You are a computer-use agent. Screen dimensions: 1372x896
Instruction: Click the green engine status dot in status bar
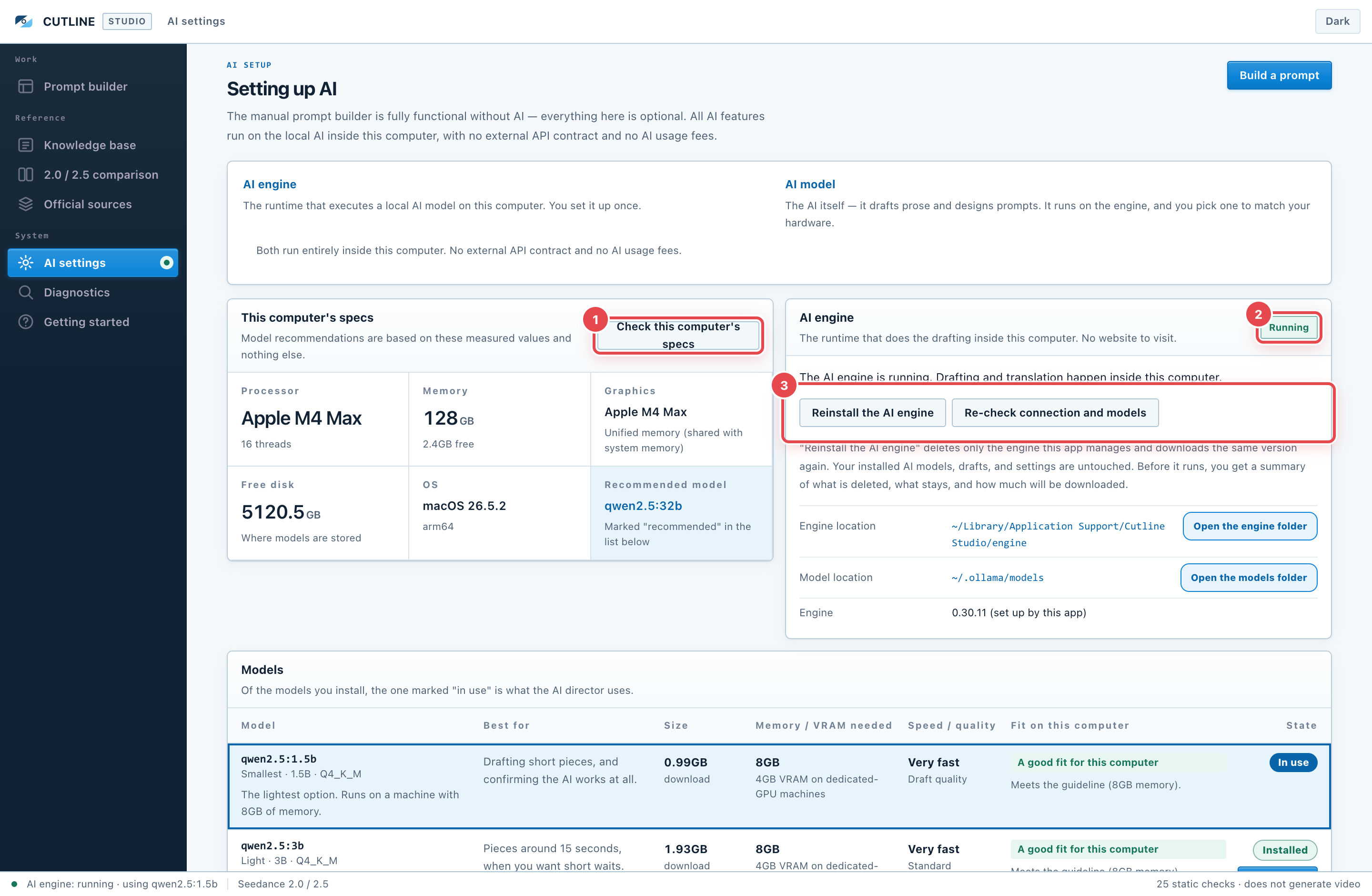pos(14,884)
